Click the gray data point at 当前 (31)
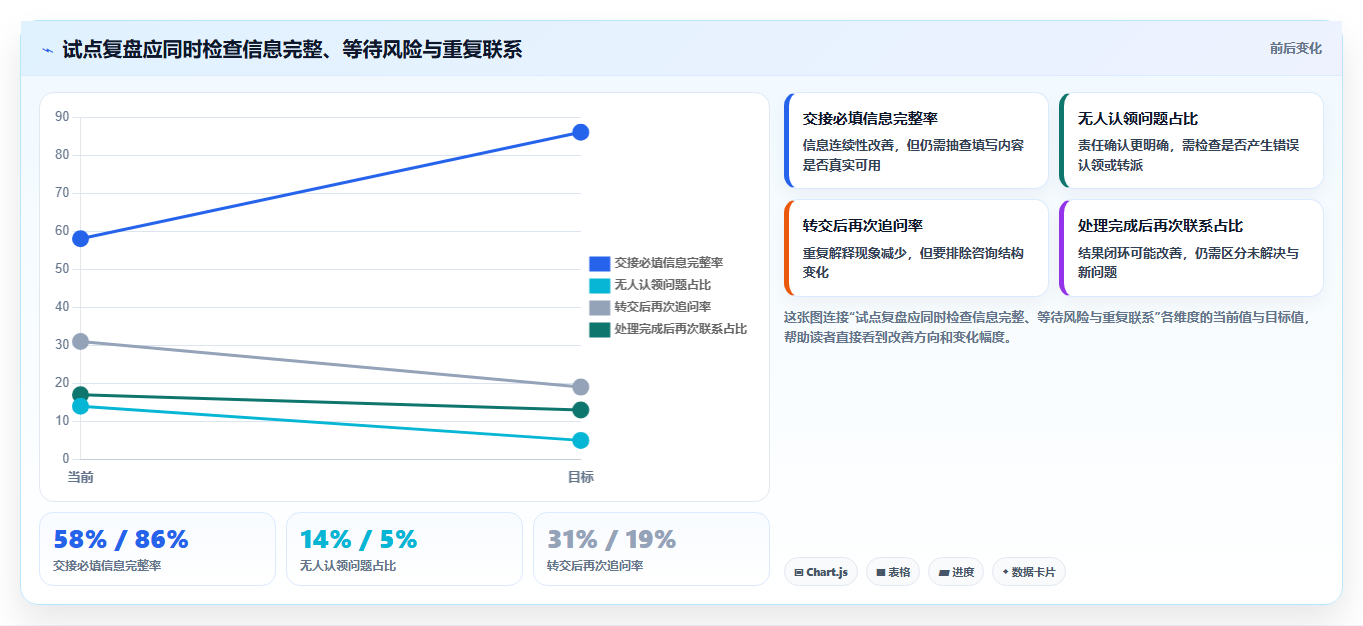This screenshot has height=626, width=1363. click(81, 341)
